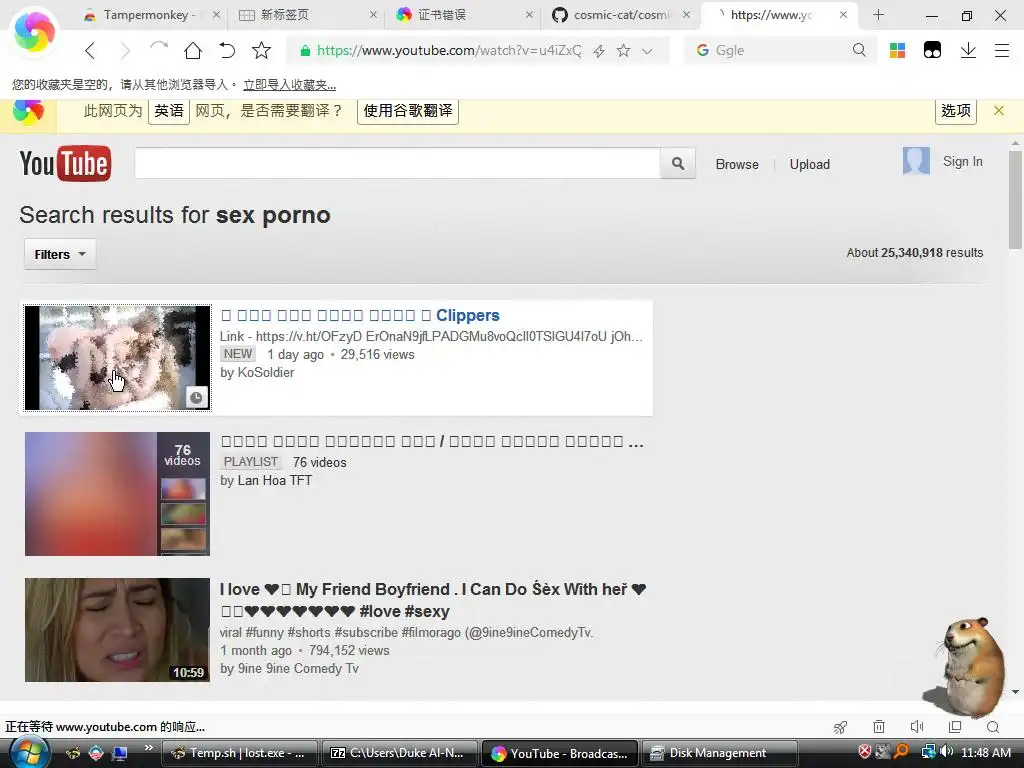Click the 立即导入收藏夹 import link
This screenshot has height=768, width=1024.
pyautogui.click(x=289, y=85)
